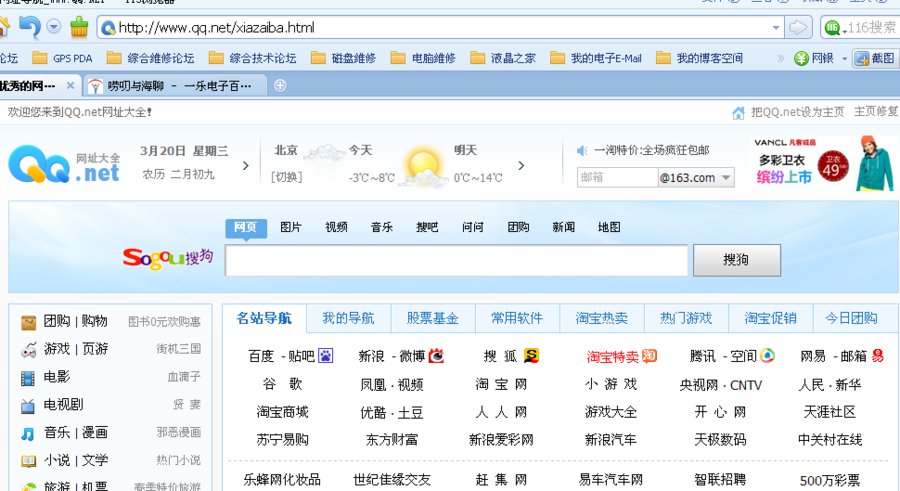Open the 液晶之家 bookmark folder
The width and height of the screenshot is (900, 491).
[x=503, y=58]
